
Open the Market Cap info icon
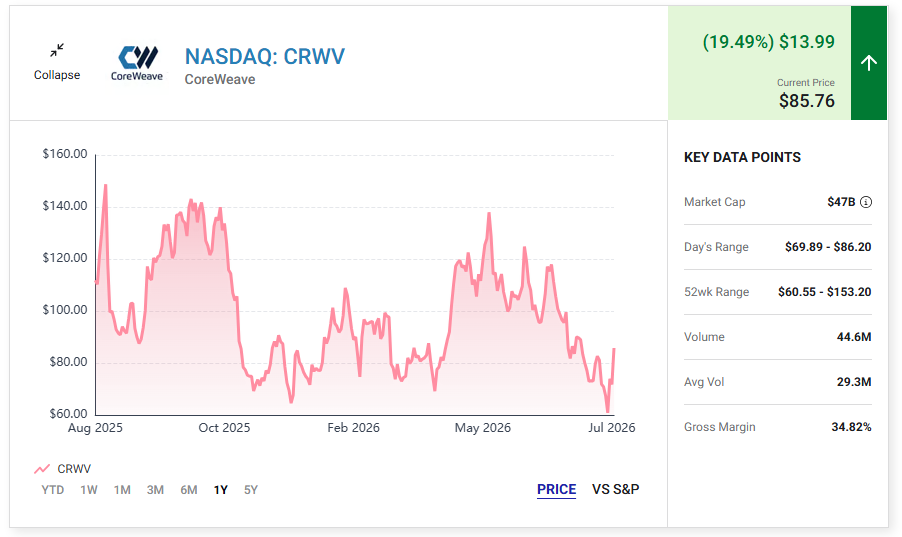pos(866,202)
